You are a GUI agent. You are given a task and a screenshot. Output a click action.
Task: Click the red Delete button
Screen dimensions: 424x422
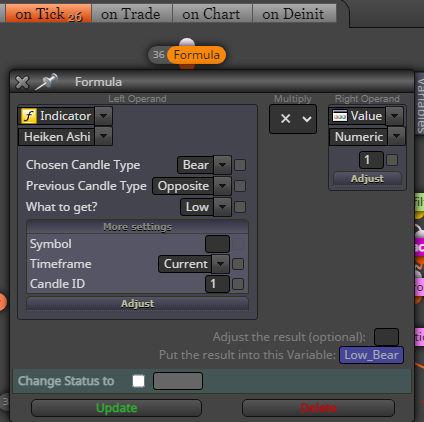point(318,408)
